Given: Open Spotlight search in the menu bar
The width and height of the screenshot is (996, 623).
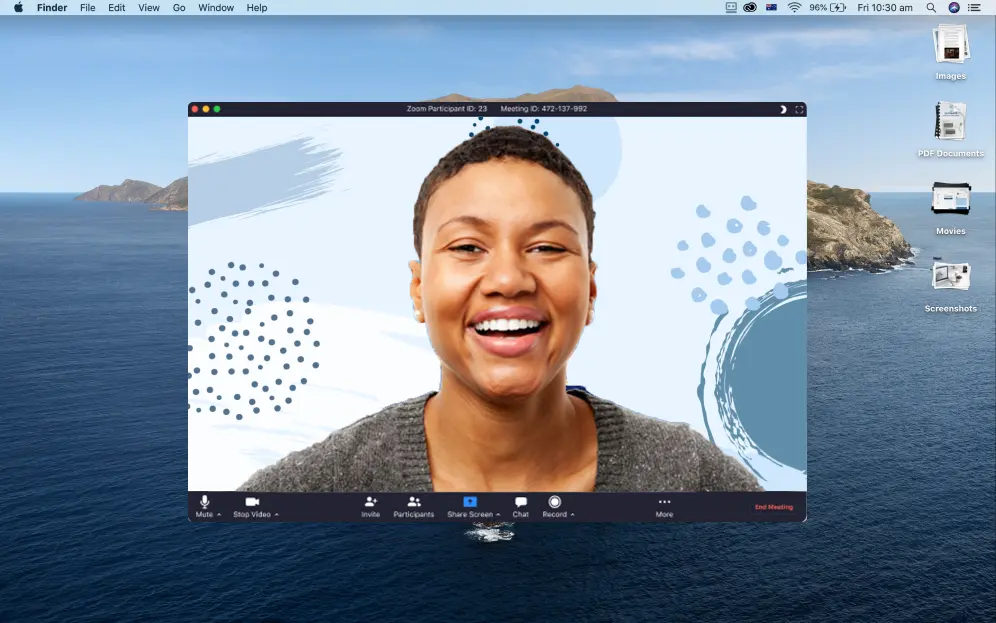Looking at the screenshot, I should coord(931,8).
